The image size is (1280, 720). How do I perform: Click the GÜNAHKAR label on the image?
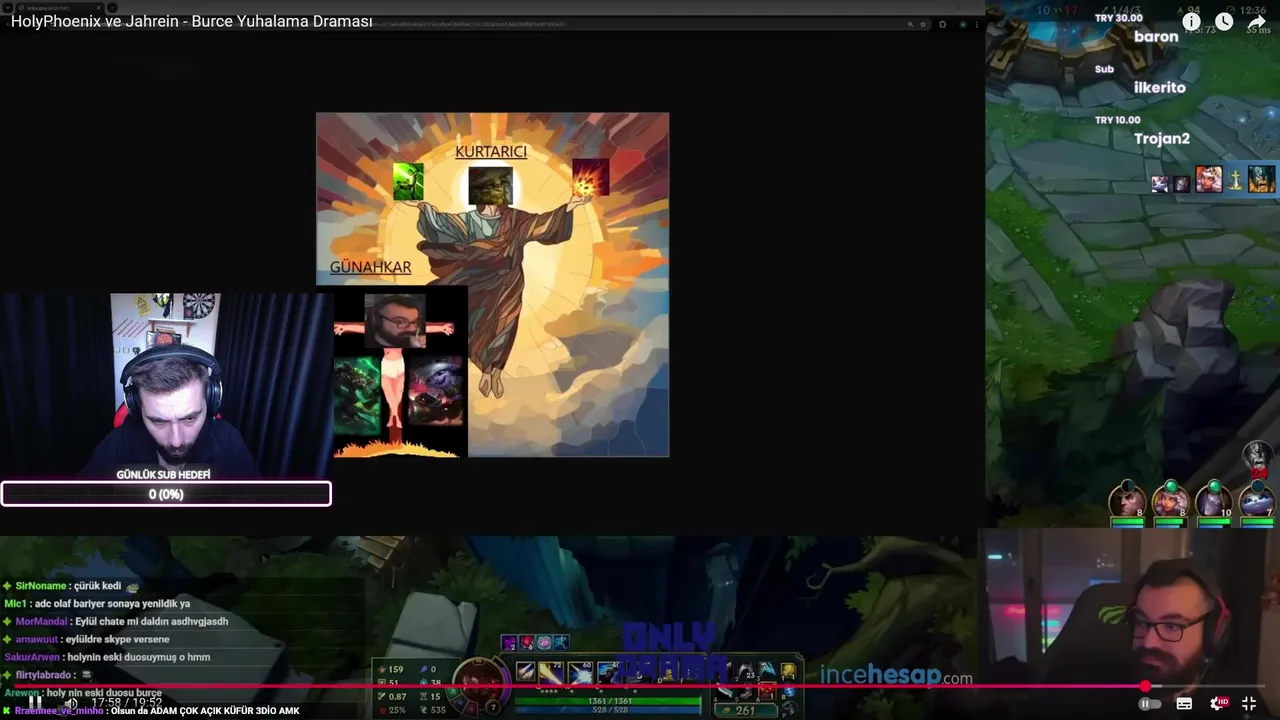(x=371, y=267)
